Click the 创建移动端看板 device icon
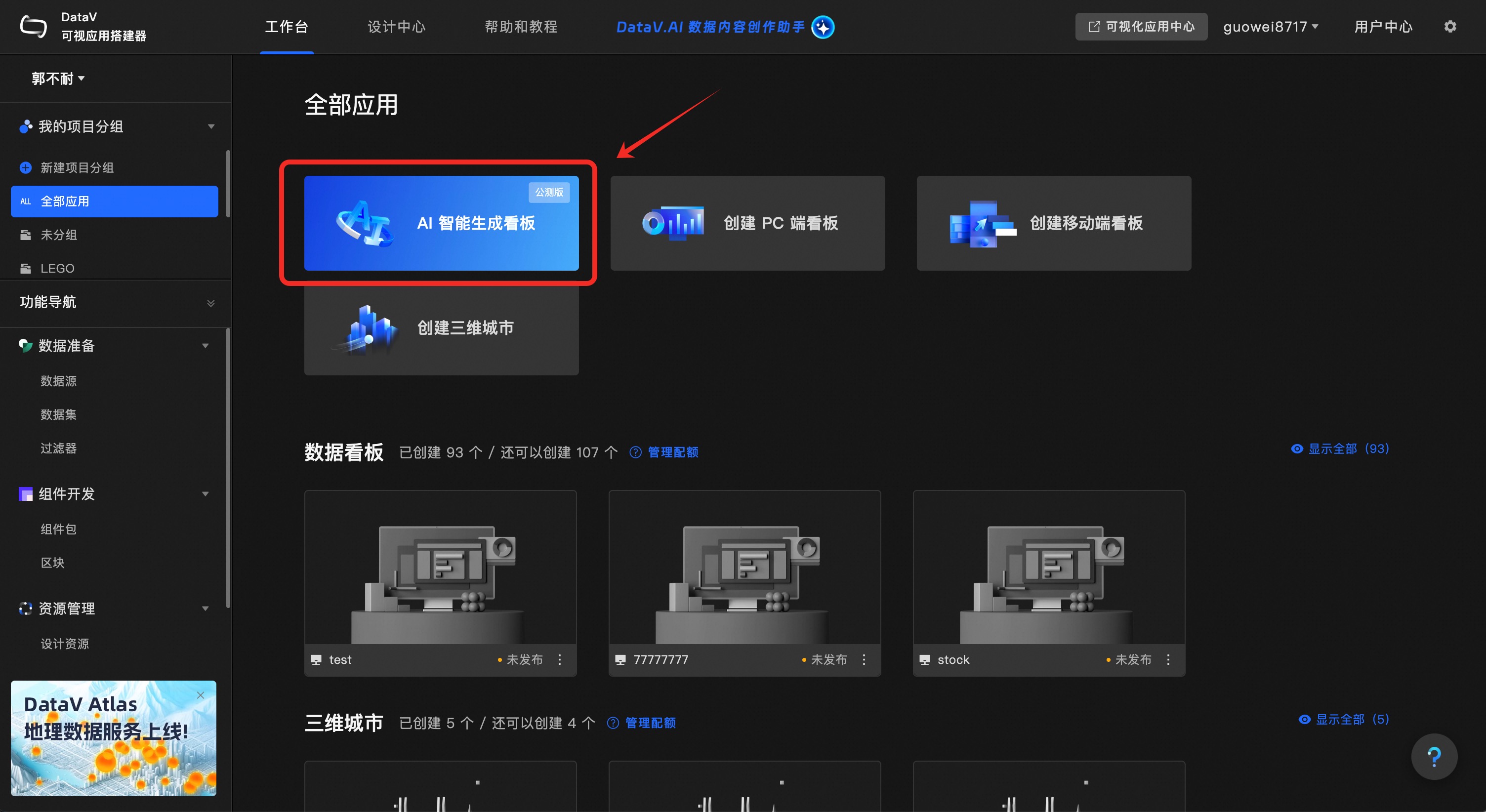 pyautogui.click(x=983, y=224)
